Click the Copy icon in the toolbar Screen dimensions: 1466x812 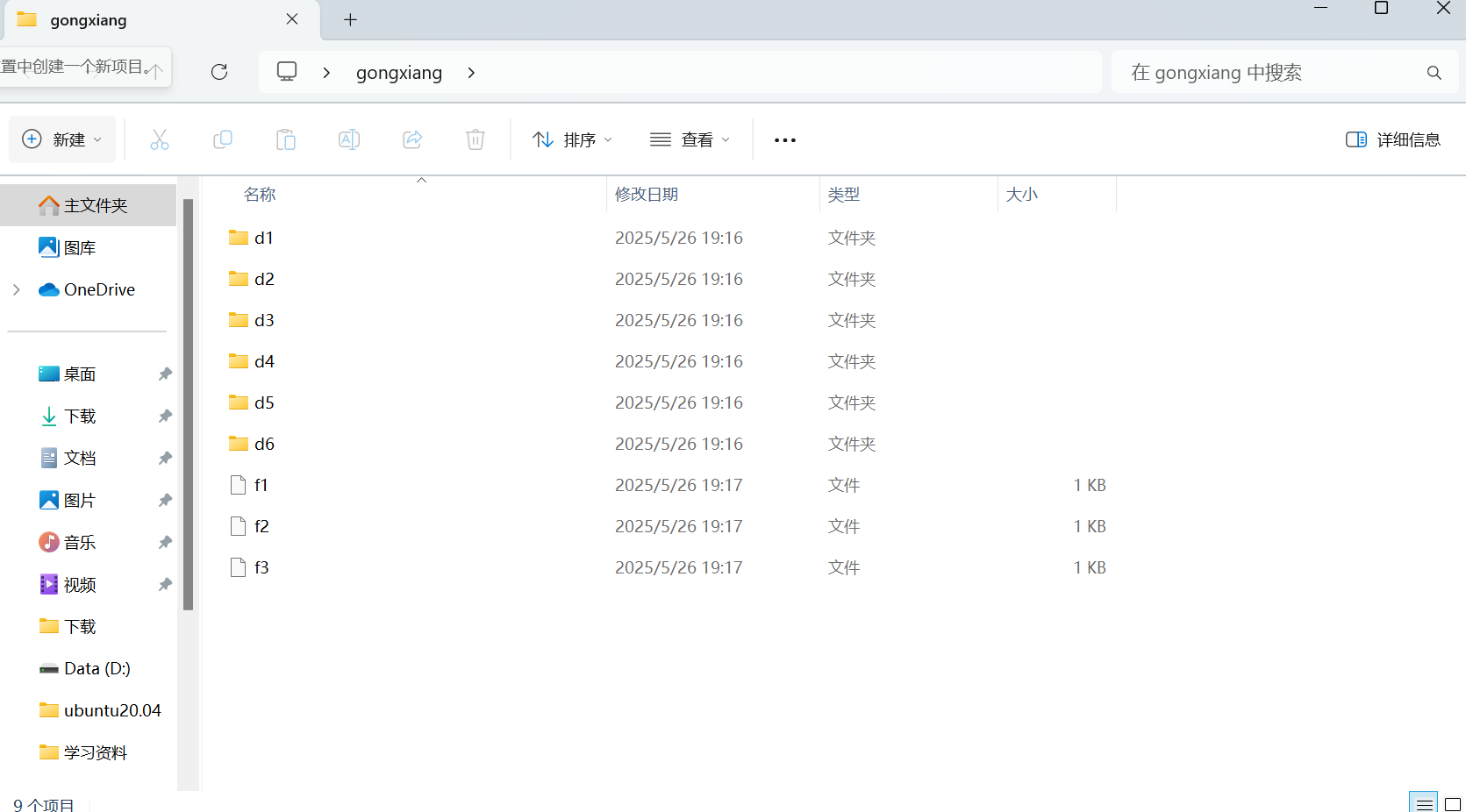click(x=223, y=139)
